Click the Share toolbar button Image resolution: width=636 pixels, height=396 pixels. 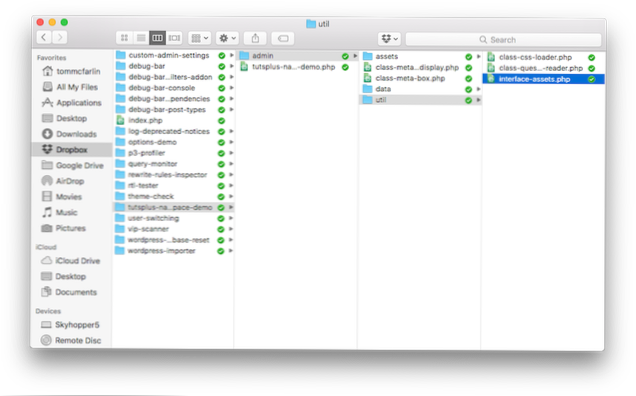255,38
